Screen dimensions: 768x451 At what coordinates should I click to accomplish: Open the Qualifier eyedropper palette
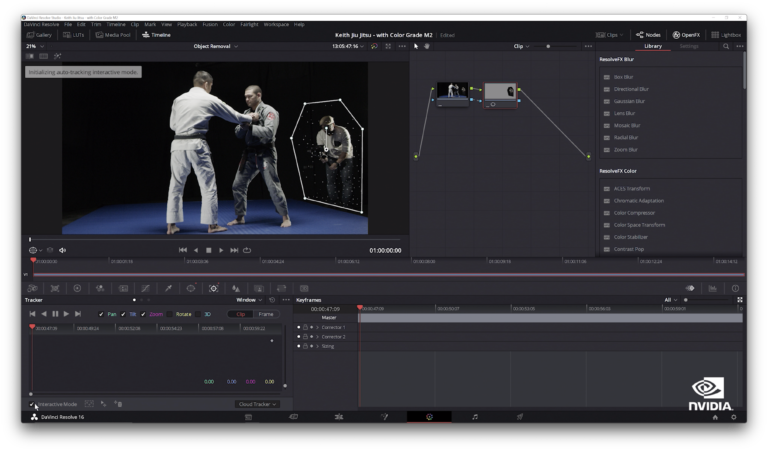pyautogui.click(x=168, y=288)
